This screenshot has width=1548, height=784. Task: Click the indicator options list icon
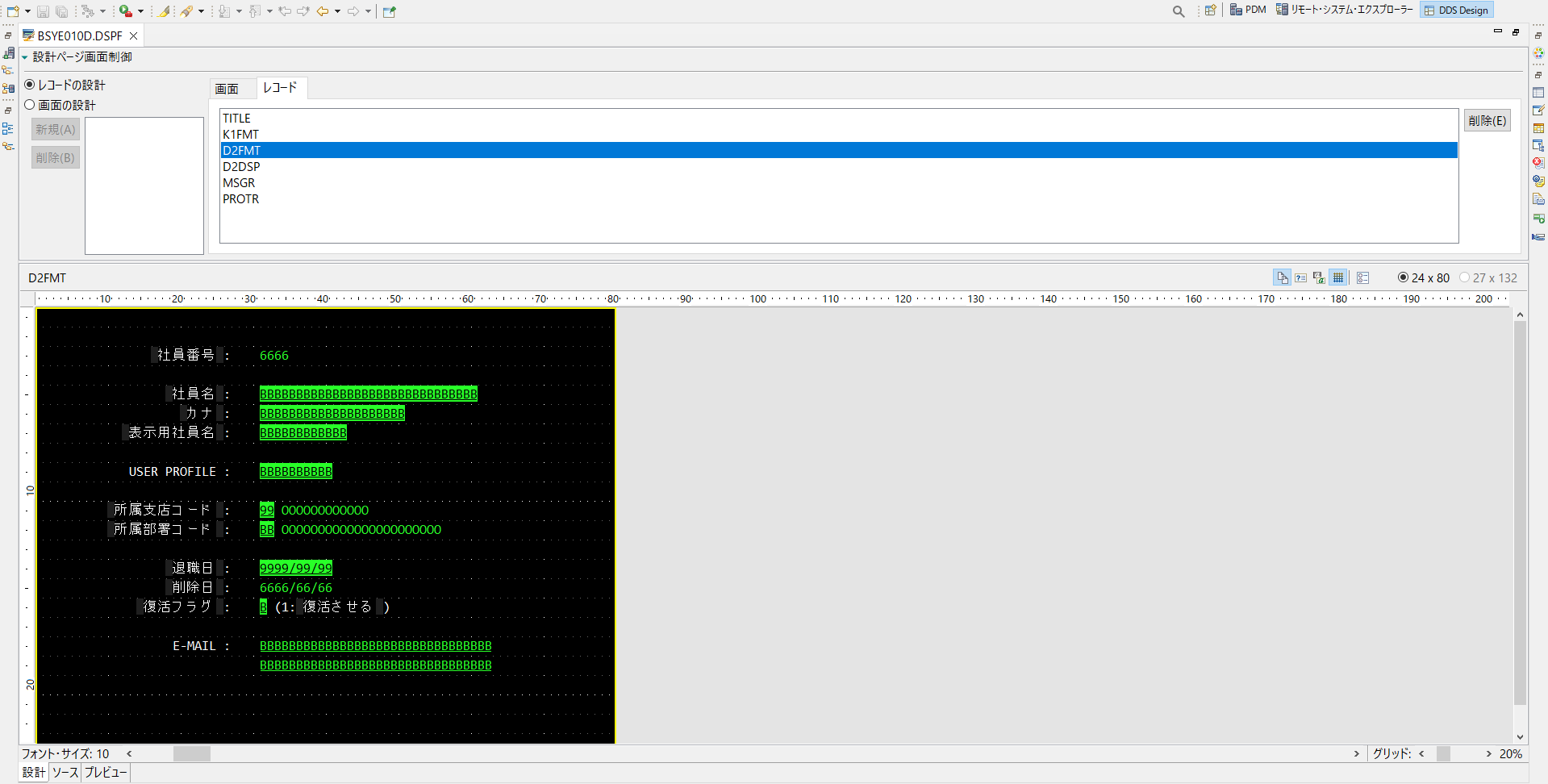[1362, 277]
